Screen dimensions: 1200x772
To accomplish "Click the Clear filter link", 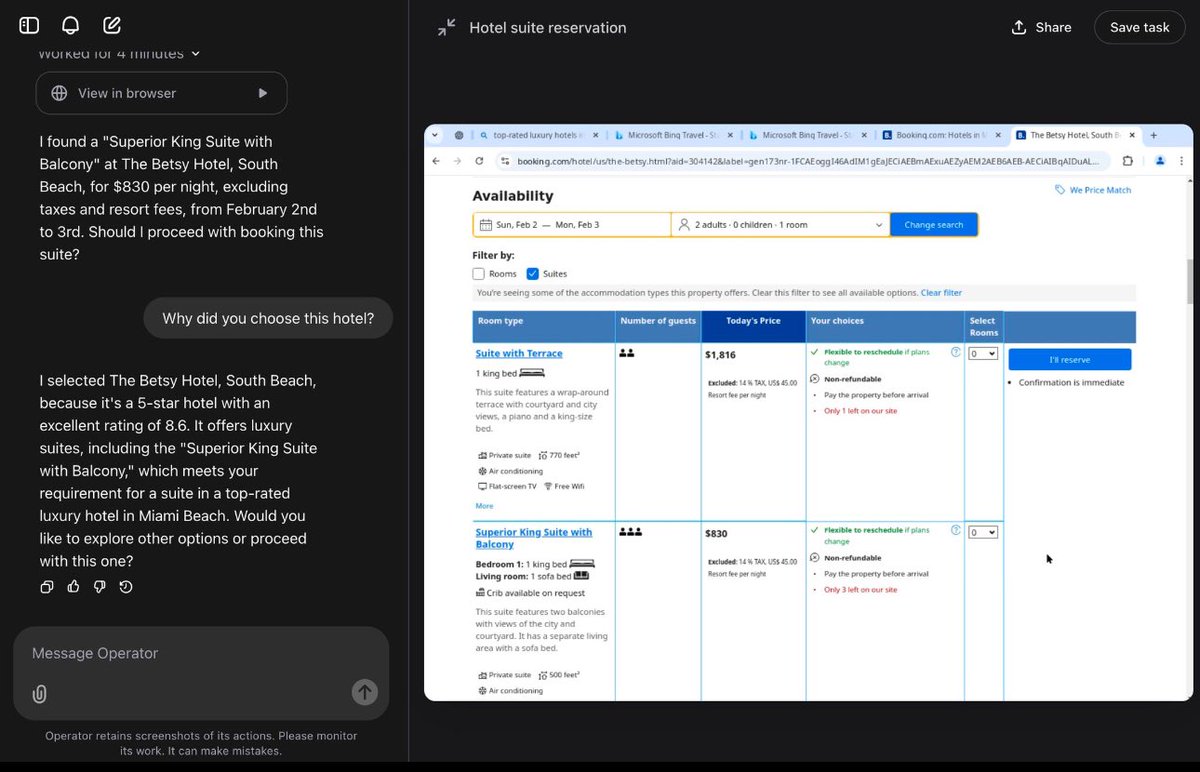I will (x=941, y=293).
